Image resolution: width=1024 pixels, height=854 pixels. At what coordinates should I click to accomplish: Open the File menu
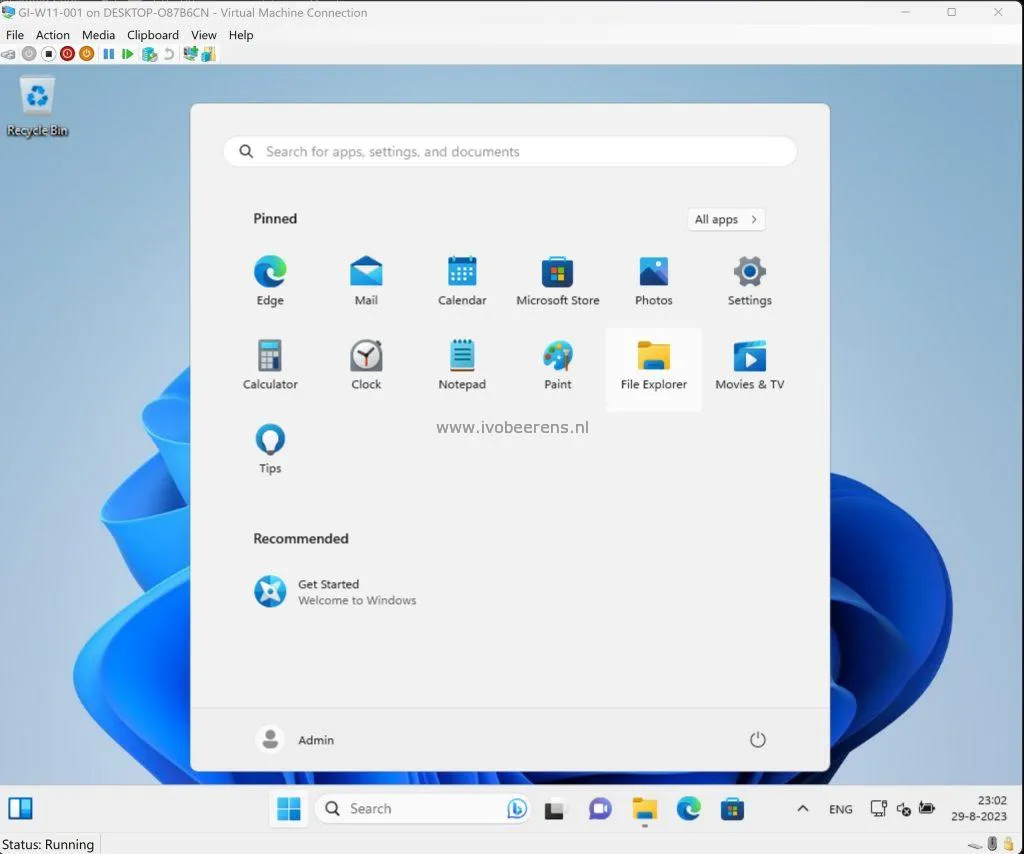14,35
